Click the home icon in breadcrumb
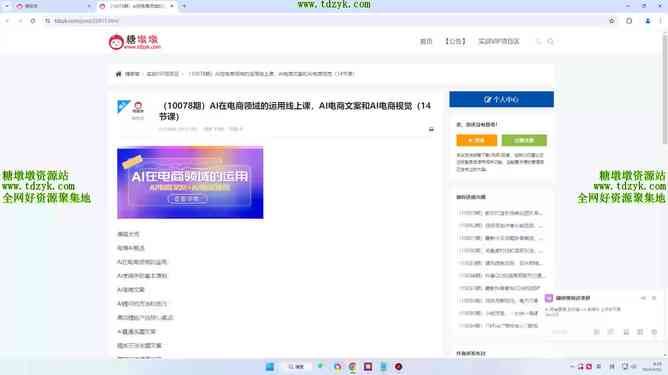The width and height of the screenshot is (668, 375). pos(118,74)
